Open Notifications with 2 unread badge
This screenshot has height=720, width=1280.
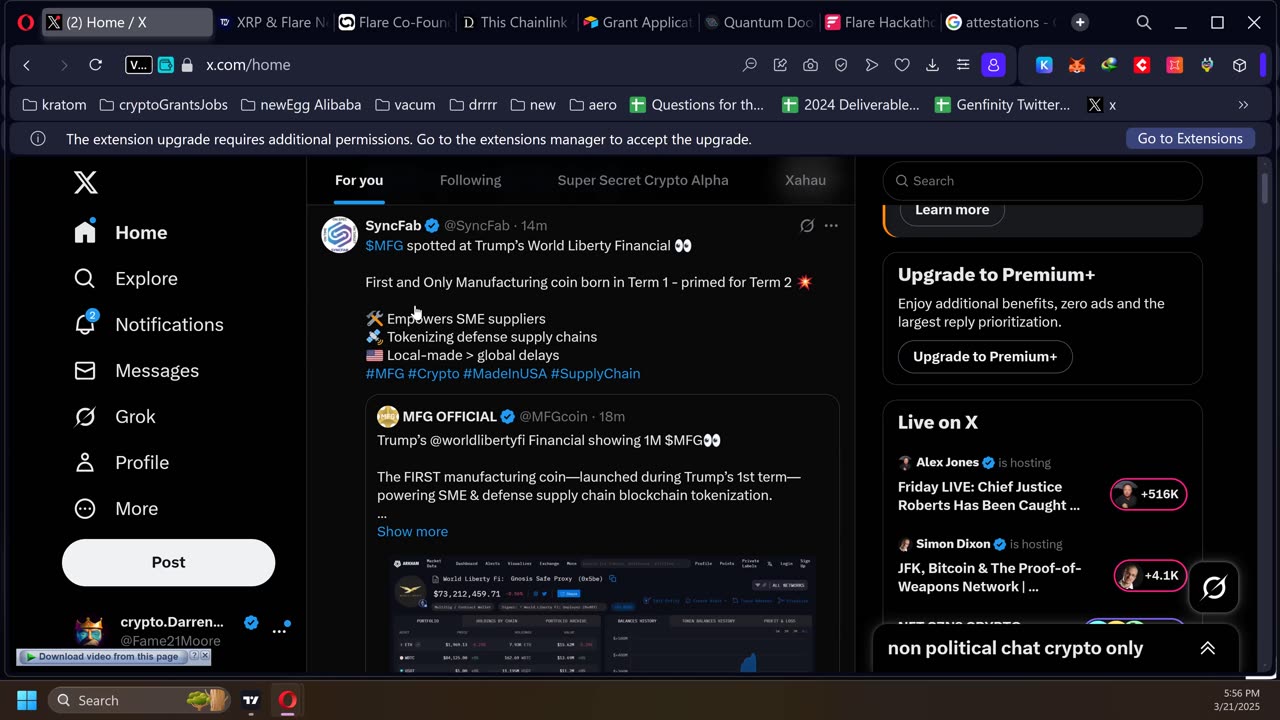click(x=149, y=324)
